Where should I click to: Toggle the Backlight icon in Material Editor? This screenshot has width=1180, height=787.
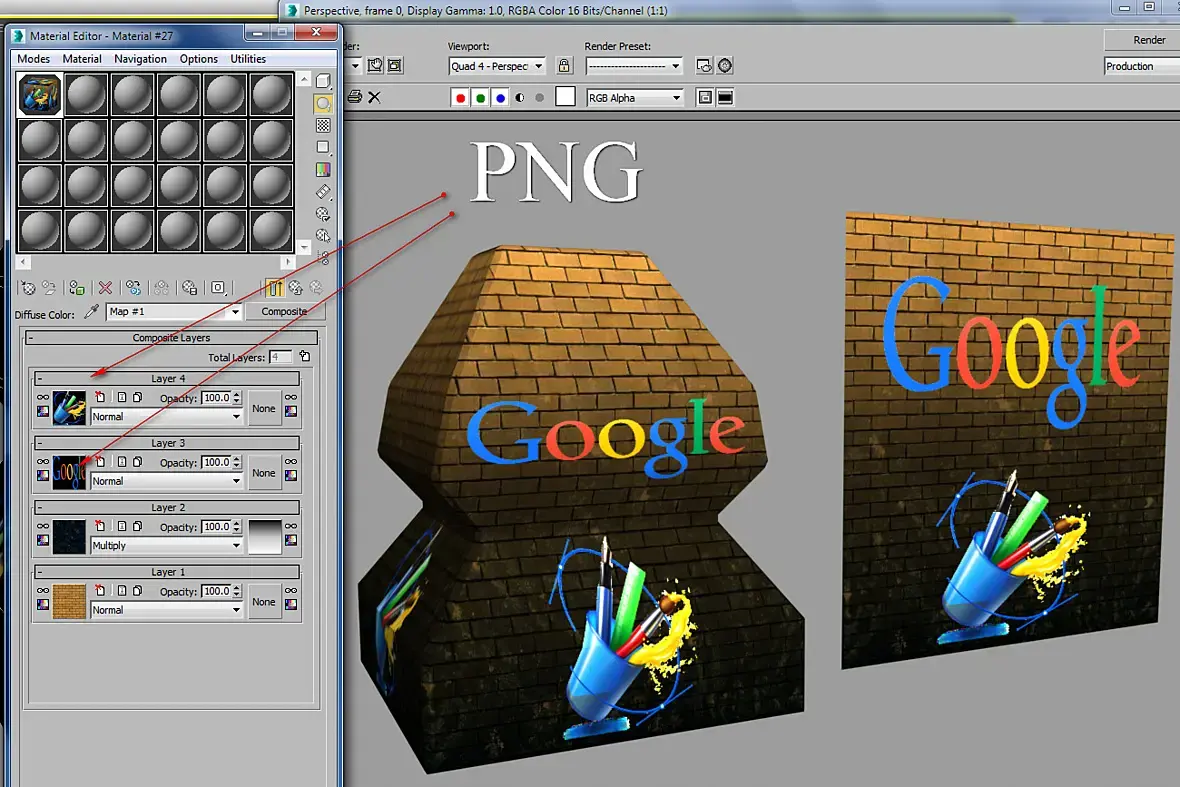pos(323,104)
